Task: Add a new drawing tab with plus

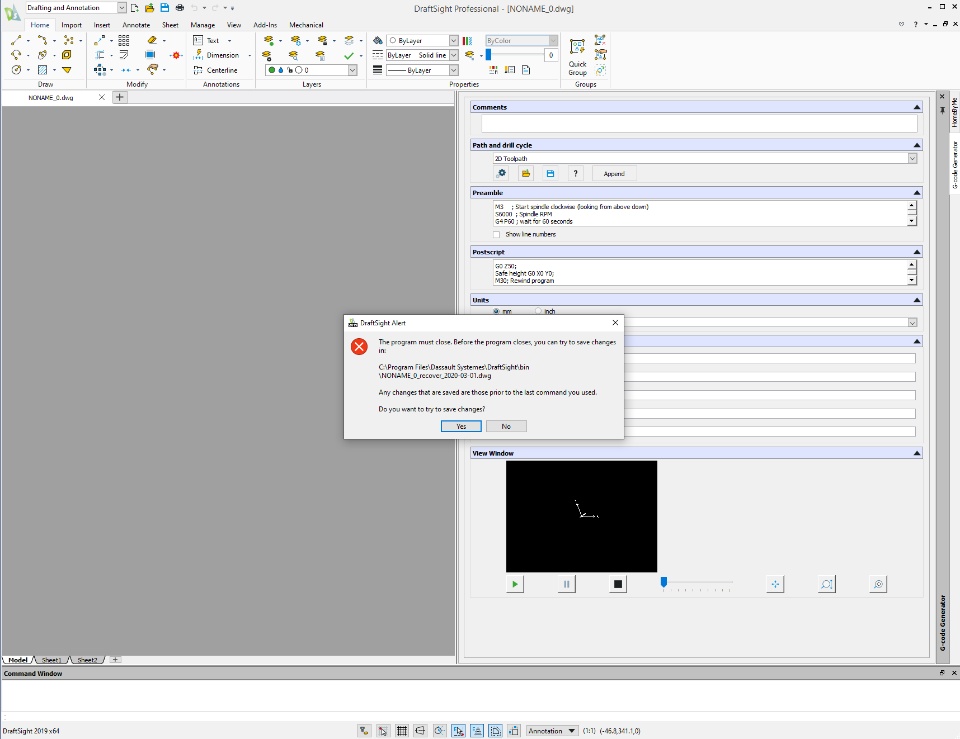Action: coord(119,97)
